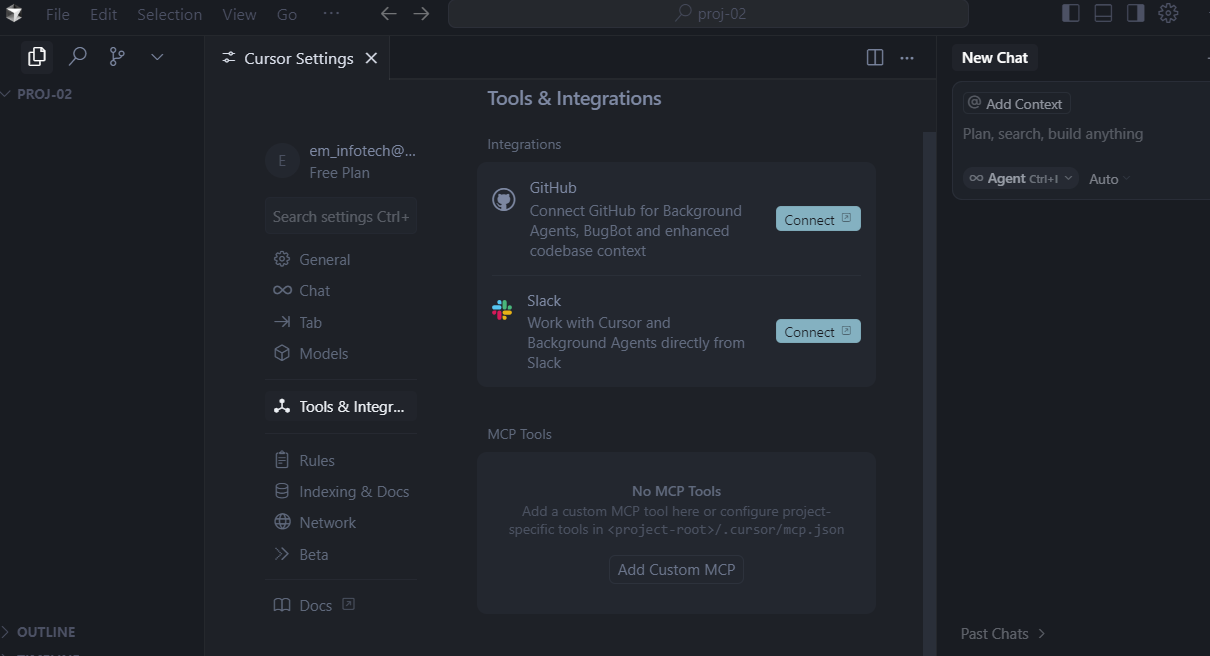Split the editor to the right
Image resolution: width=1210 pixels, height=656 pixels.
(875, 58)
